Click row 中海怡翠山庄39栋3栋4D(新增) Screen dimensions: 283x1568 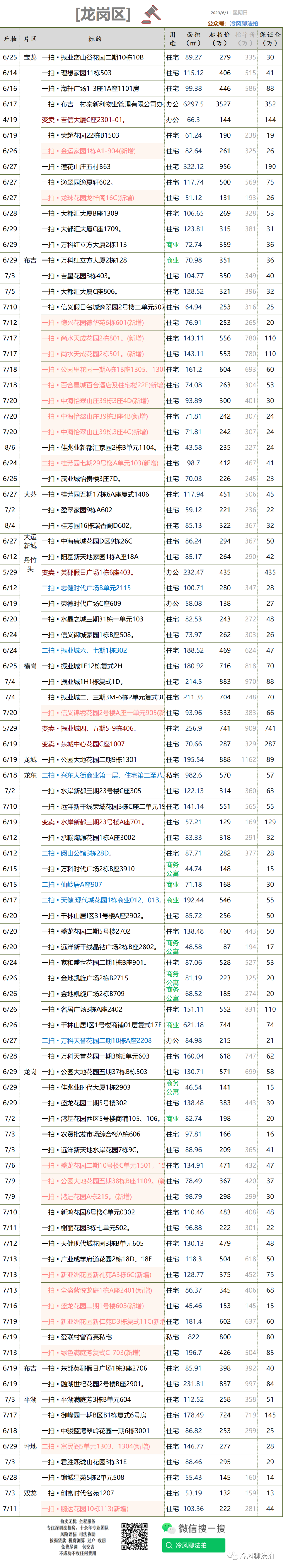tap(141, 400)
